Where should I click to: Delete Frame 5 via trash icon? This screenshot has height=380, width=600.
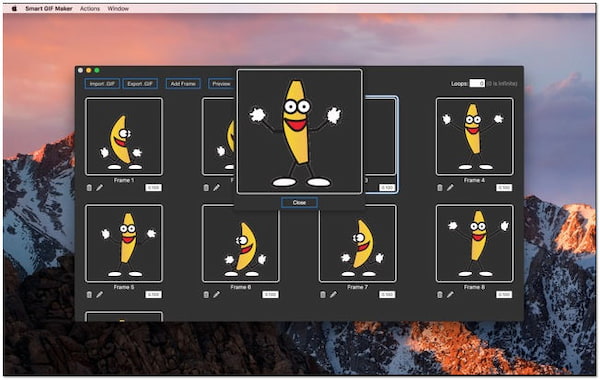(89, 294)
